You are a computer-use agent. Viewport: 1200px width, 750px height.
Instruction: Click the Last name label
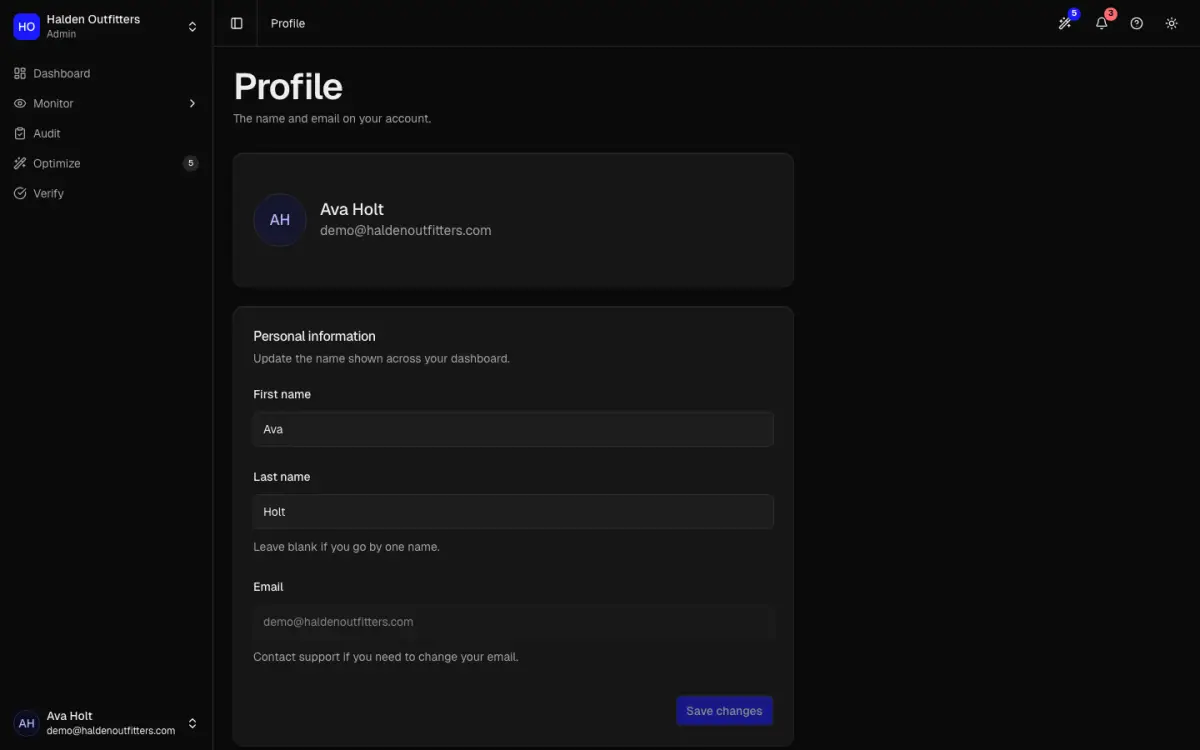pyautogui.click(x=282, y=477)
